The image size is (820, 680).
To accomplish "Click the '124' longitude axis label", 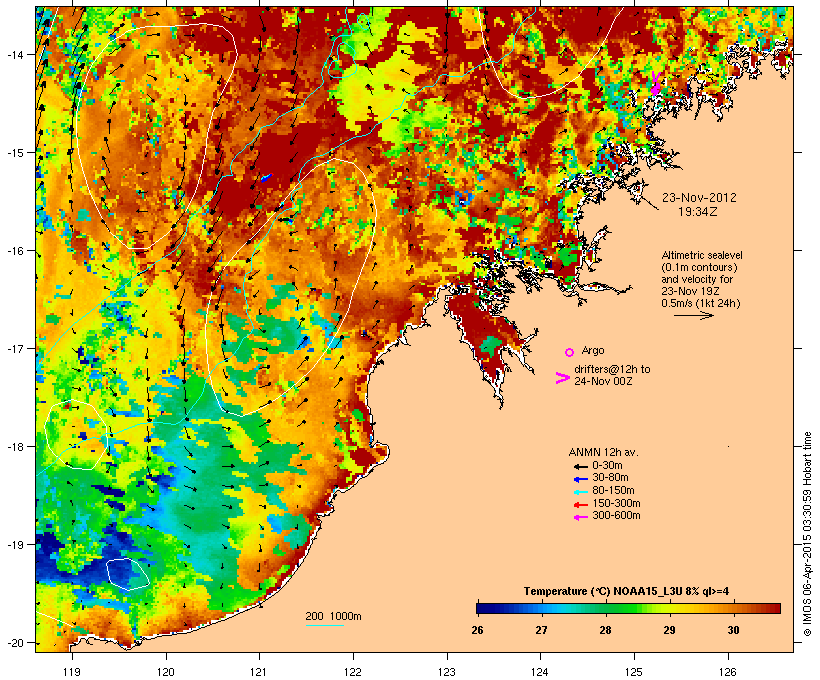I will coord(540,672).
